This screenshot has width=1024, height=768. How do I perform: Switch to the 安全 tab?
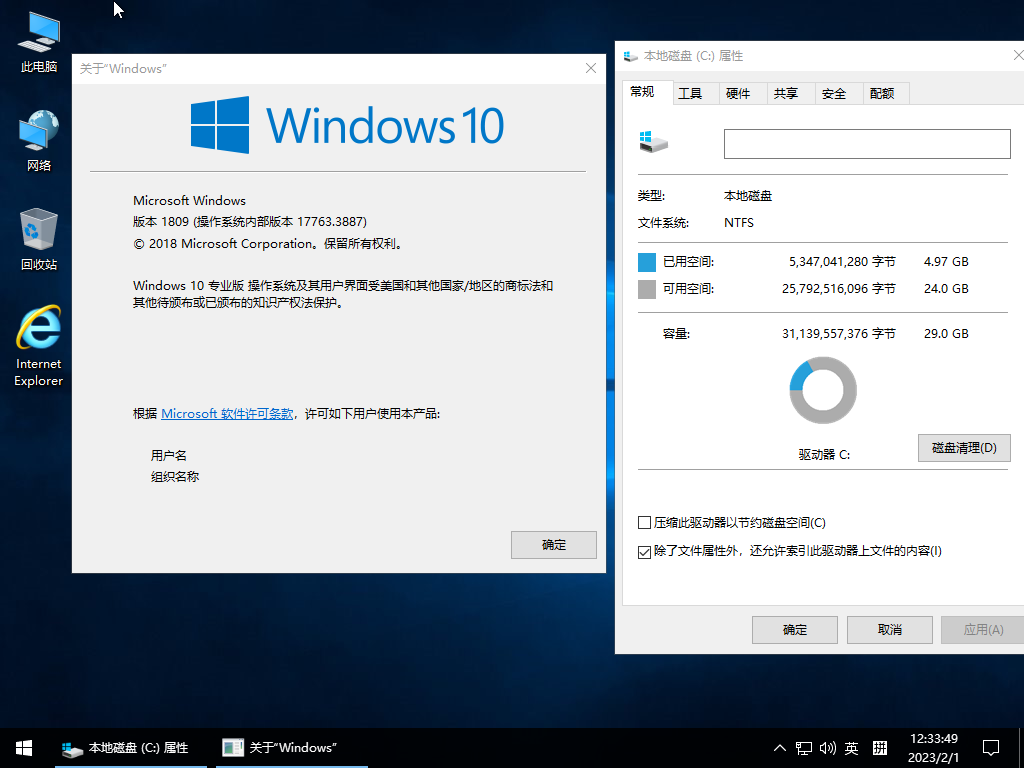point(834,93)
